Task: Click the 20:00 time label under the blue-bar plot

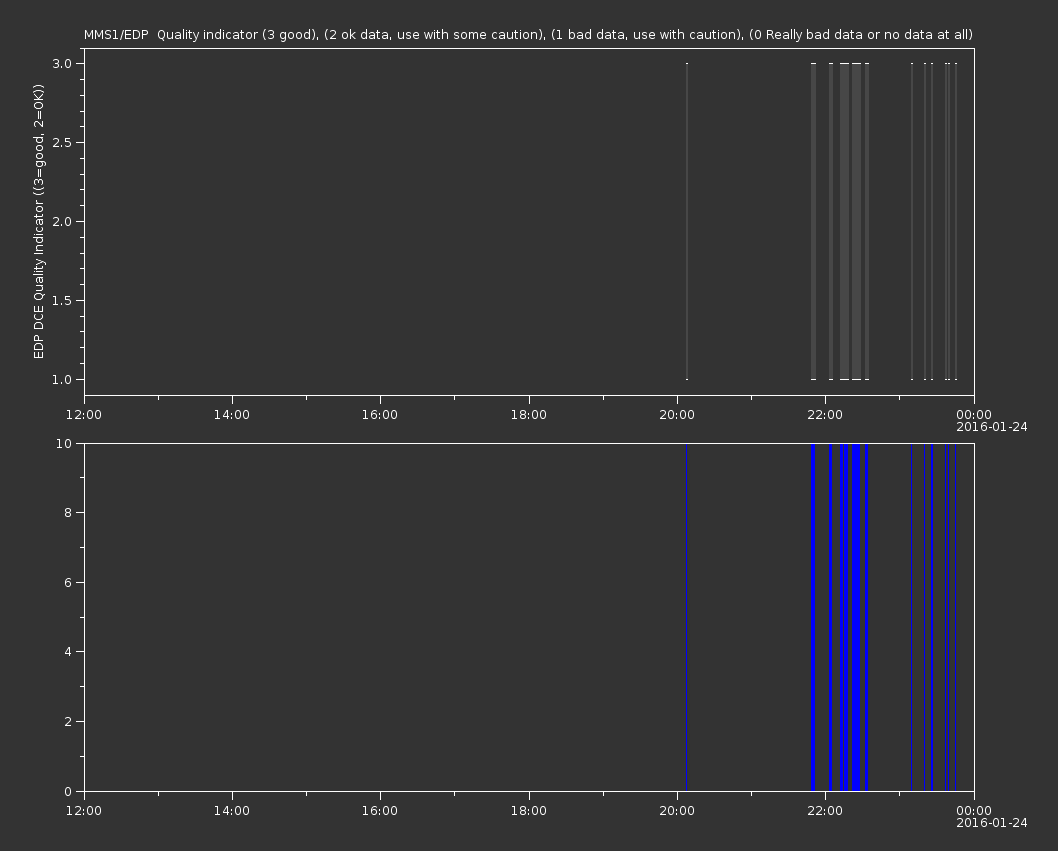Action: tap(677, 811)
